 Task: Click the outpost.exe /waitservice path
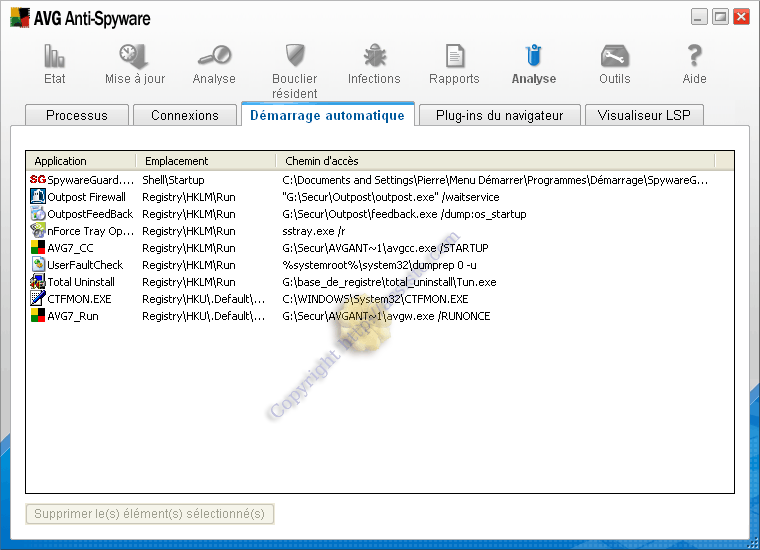(391, 197)
